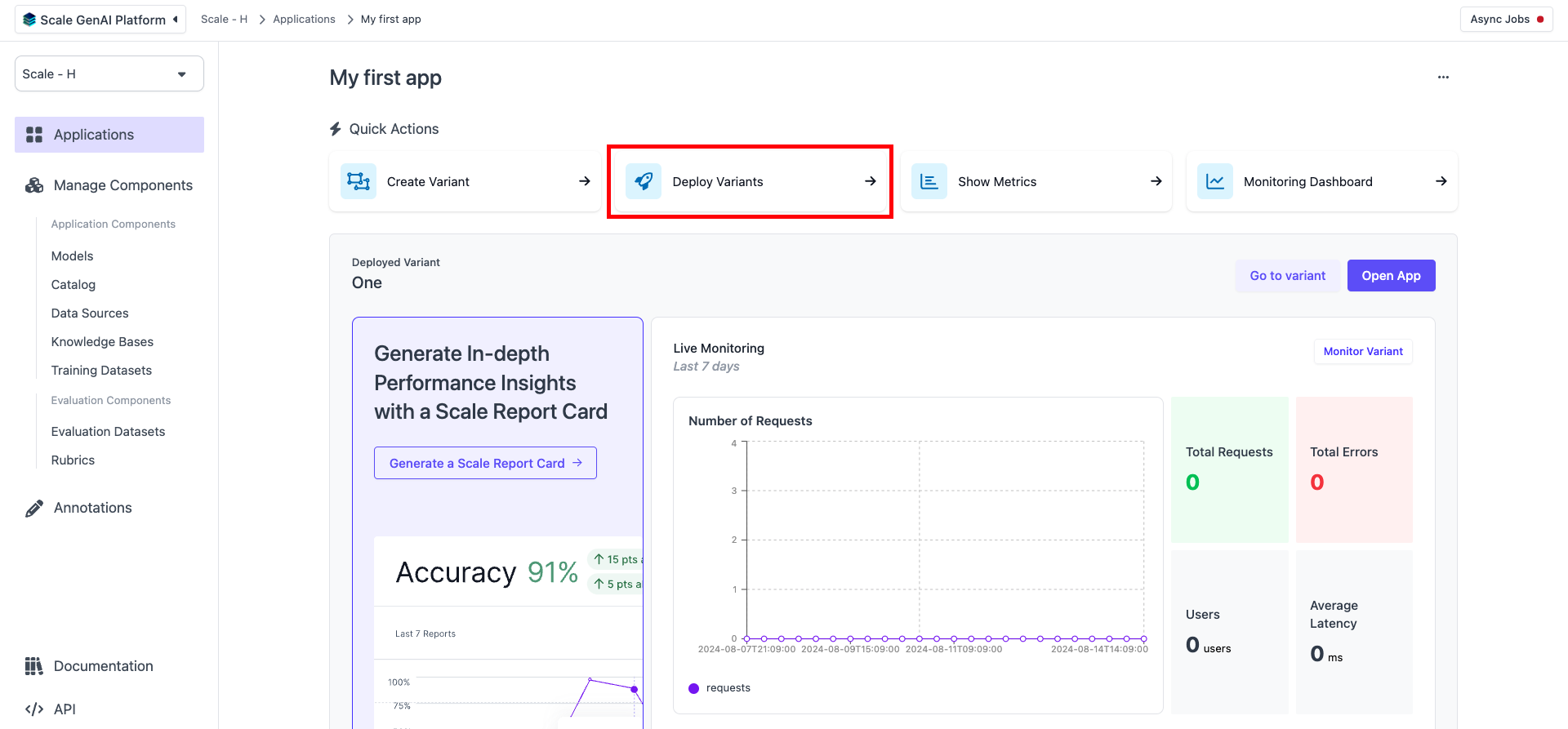Open Rubrics in the sidebar
Image resolution: width=1568 pixels, height=729 pixels.
(x=73, y=460)
